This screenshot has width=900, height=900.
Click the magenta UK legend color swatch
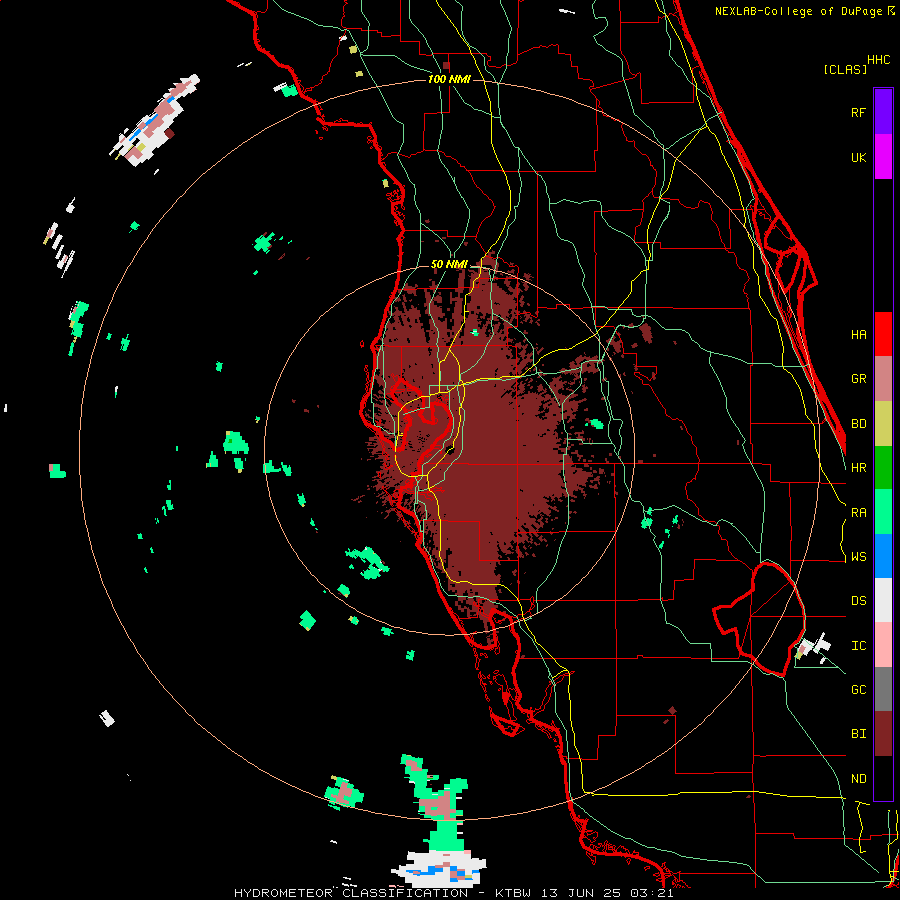coord(883,157)
